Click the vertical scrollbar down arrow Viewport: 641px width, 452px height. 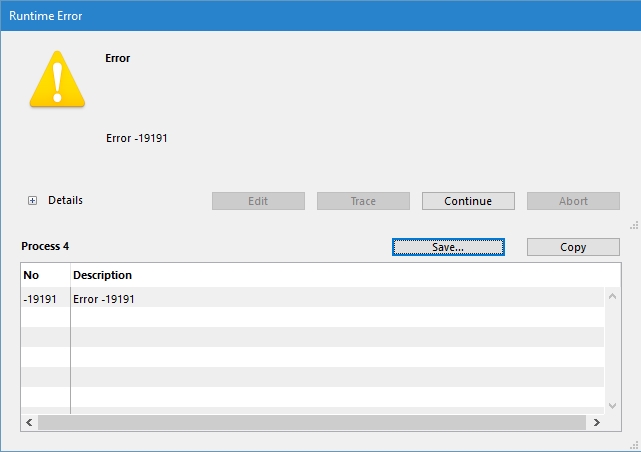613,405
